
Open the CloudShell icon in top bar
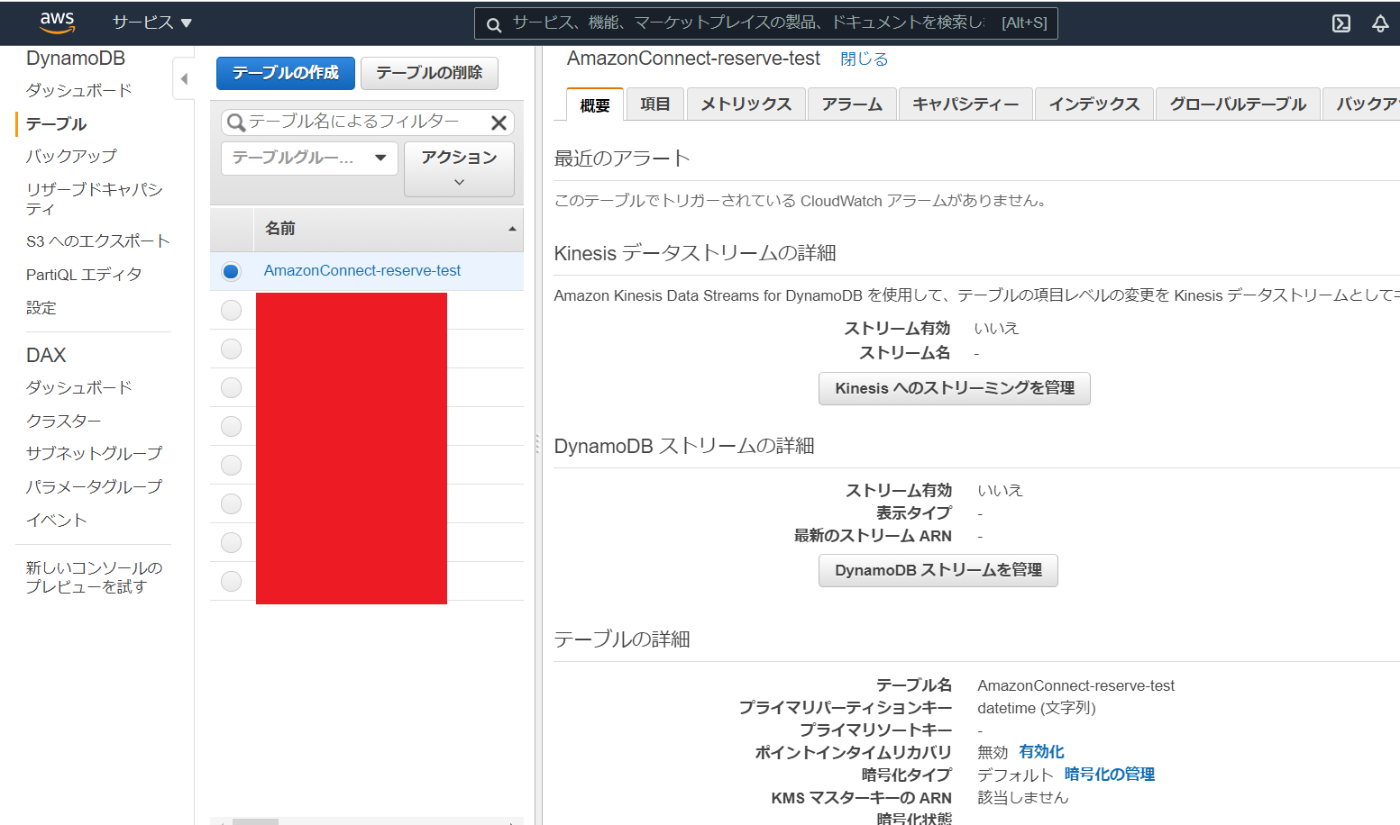(1342, 24)
